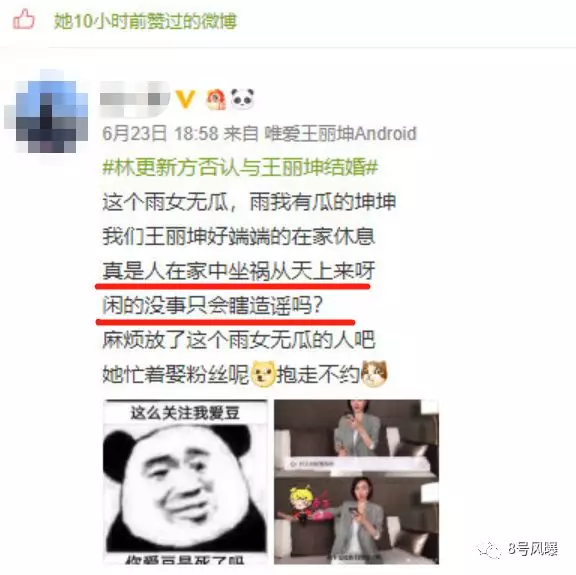Open the blurred user avatar
The image size is (576, 575).
pyautogui.click(x=47, y=115)
